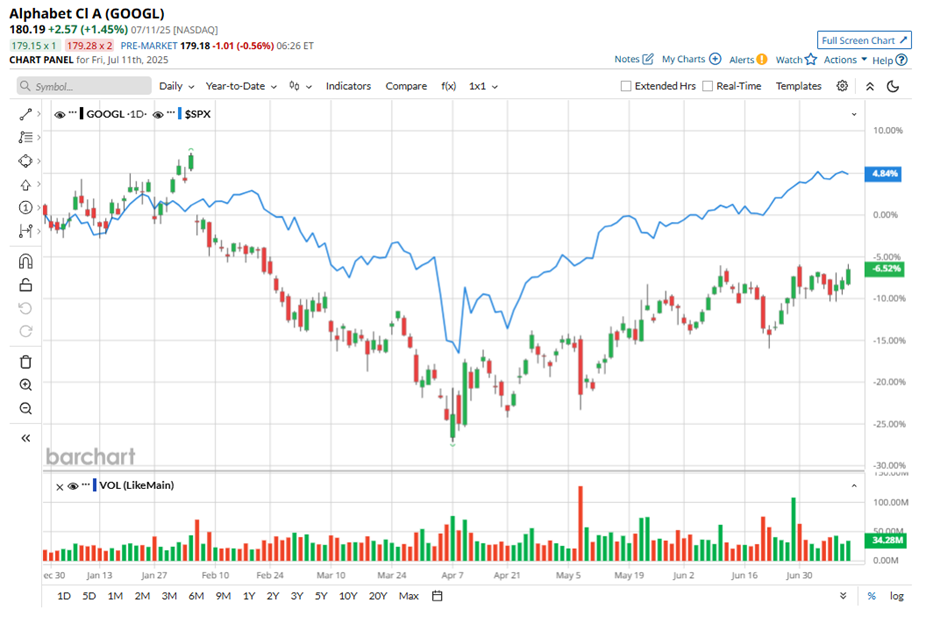The width and height of the screenshot is (940, 617).
Task: Click the redo arrow in left toolbar
Action: 25,331
